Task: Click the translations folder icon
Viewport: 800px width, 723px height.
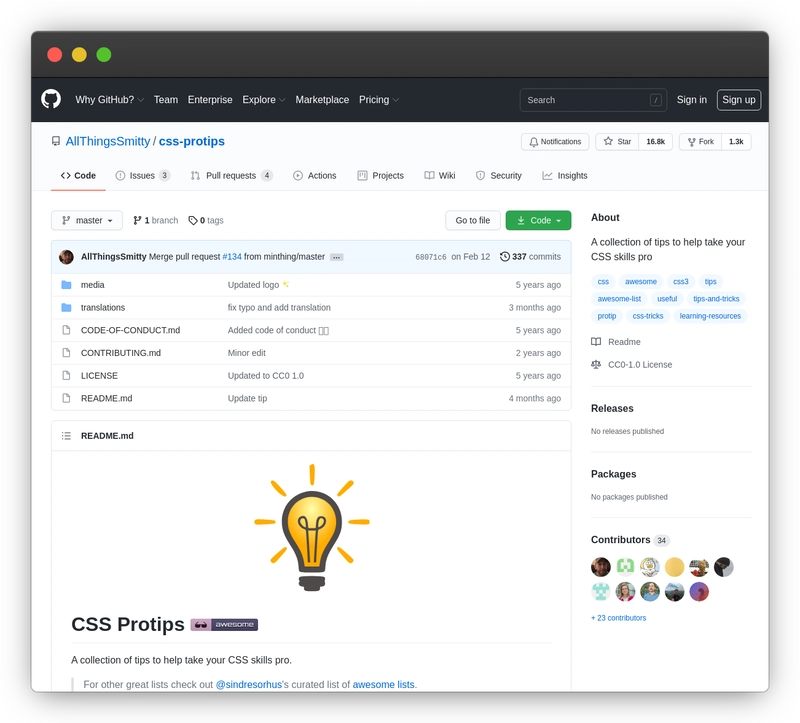Action: (x=66, y=307)
